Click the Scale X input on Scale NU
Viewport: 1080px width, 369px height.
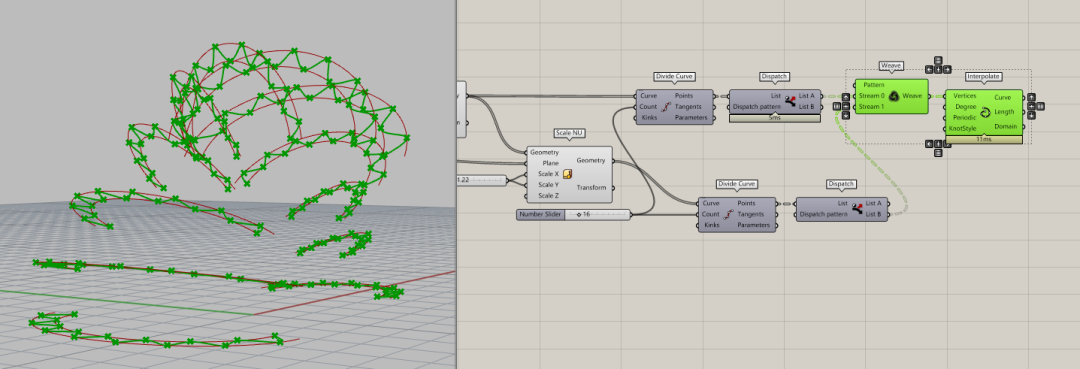(548, 174)
